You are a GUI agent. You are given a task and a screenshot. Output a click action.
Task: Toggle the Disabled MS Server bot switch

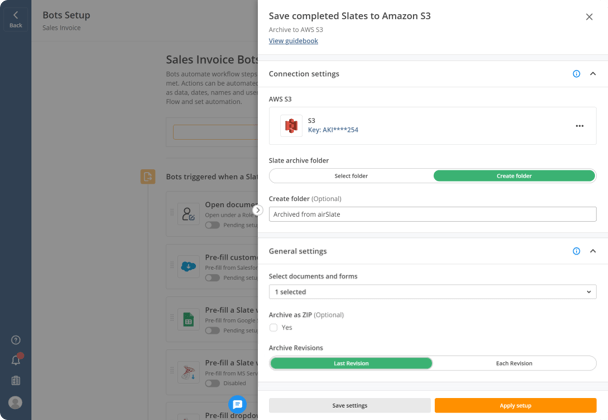coord(212,383)
